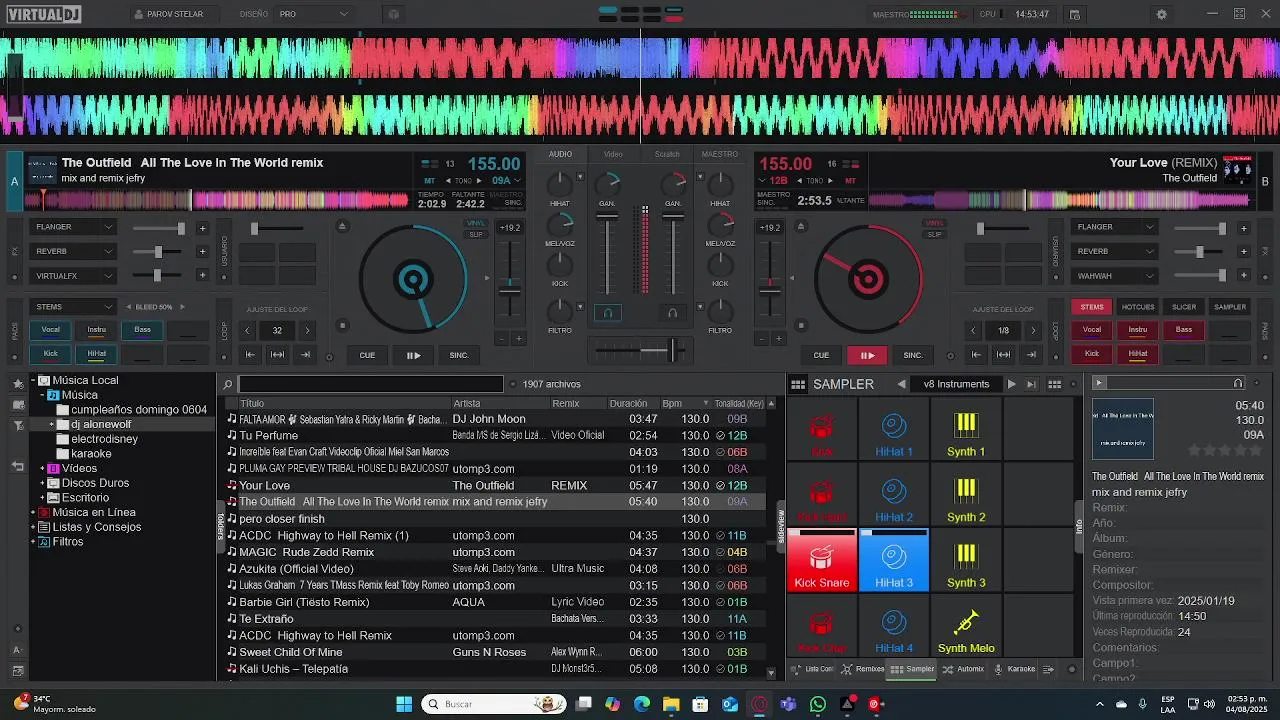This screenshot has width=1280, height=720.
Task: Collapse the Música Local tree node
Action: pos(33,380)
